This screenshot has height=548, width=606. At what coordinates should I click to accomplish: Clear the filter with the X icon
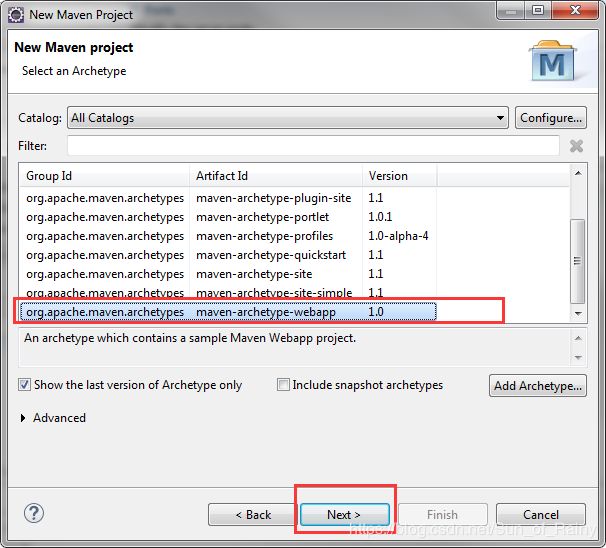[x=576, y=146]
